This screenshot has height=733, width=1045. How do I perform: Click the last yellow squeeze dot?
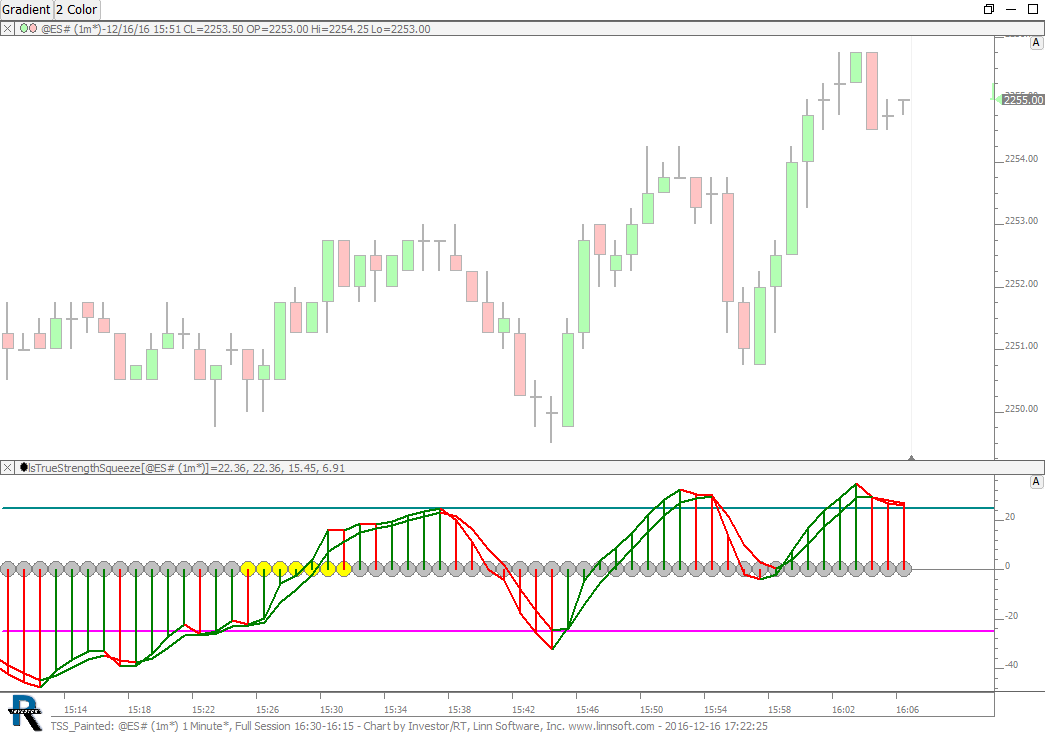[x=343, y=569]
